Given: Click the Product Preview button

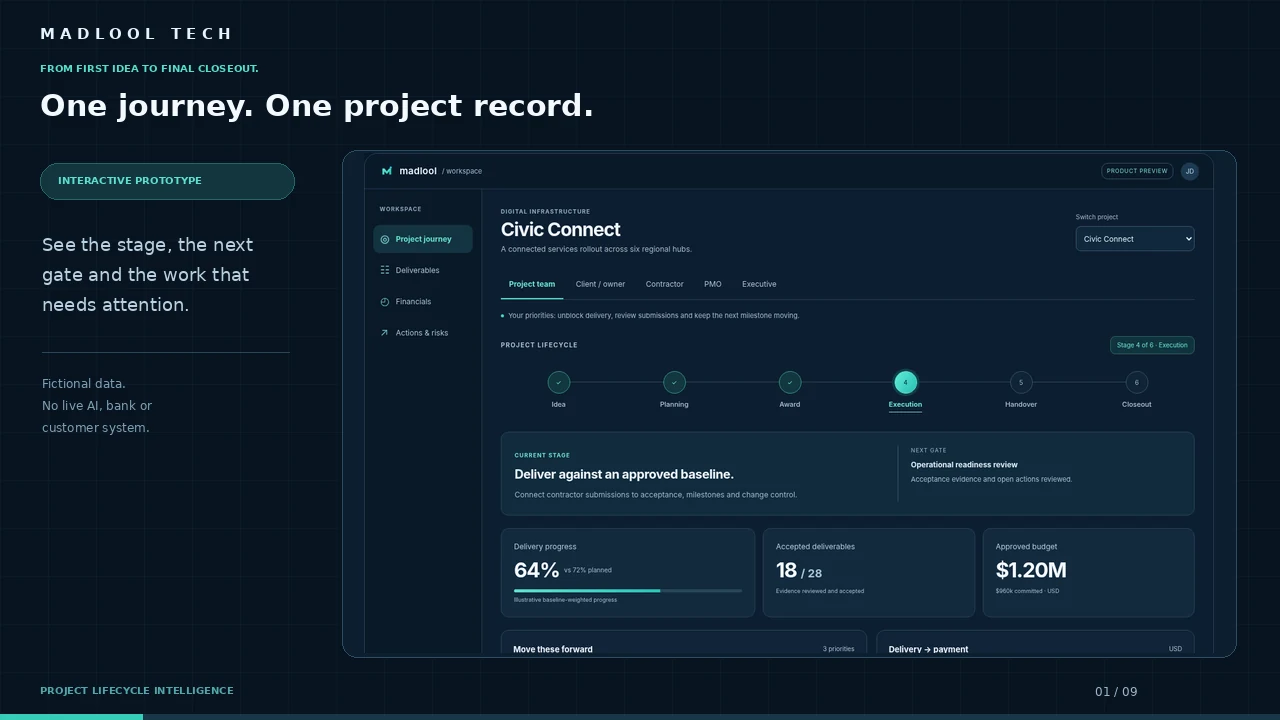Looking at the screenshot, I should coord(1137,171).
